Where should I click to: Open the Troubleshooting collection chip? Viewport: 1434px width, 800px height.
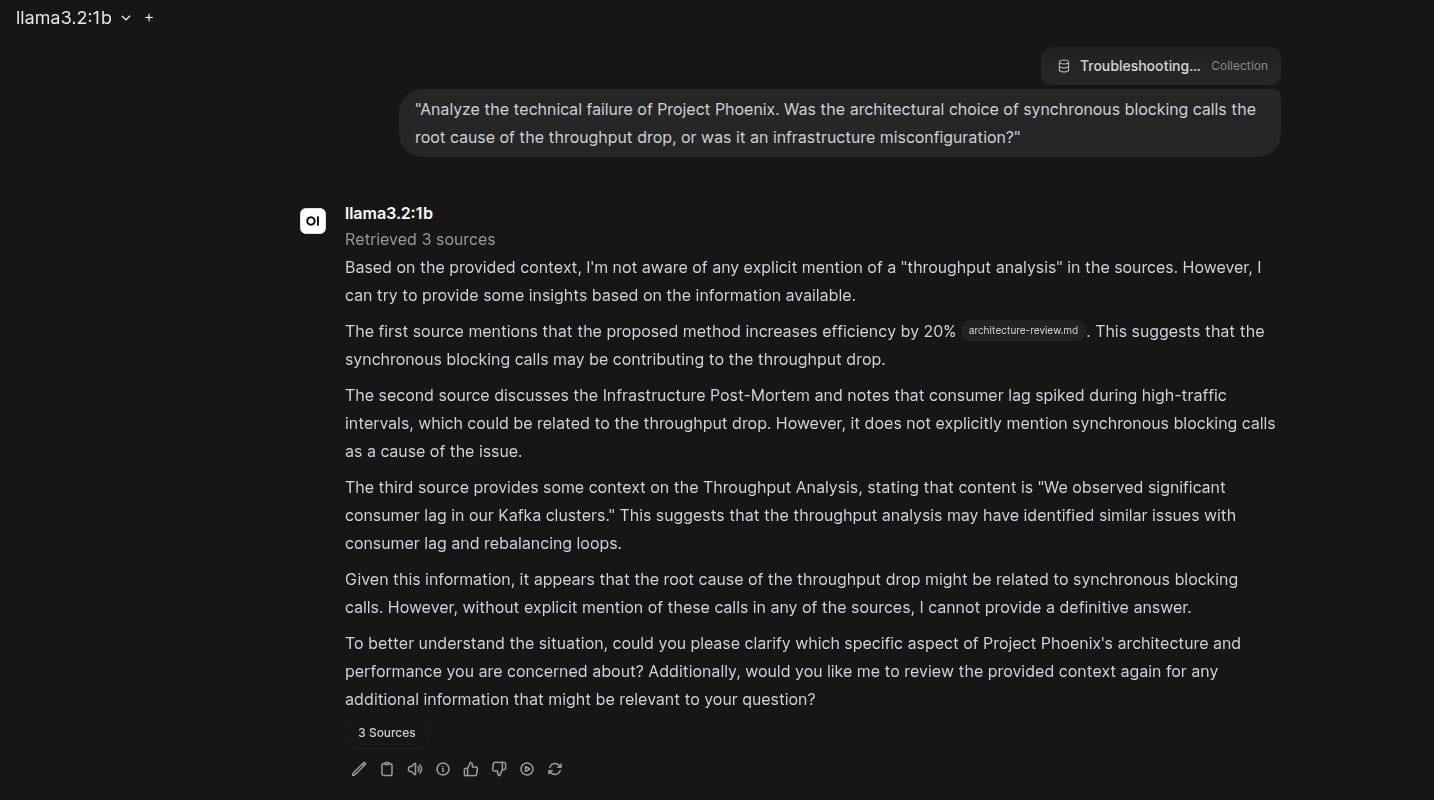[1160, 66]
